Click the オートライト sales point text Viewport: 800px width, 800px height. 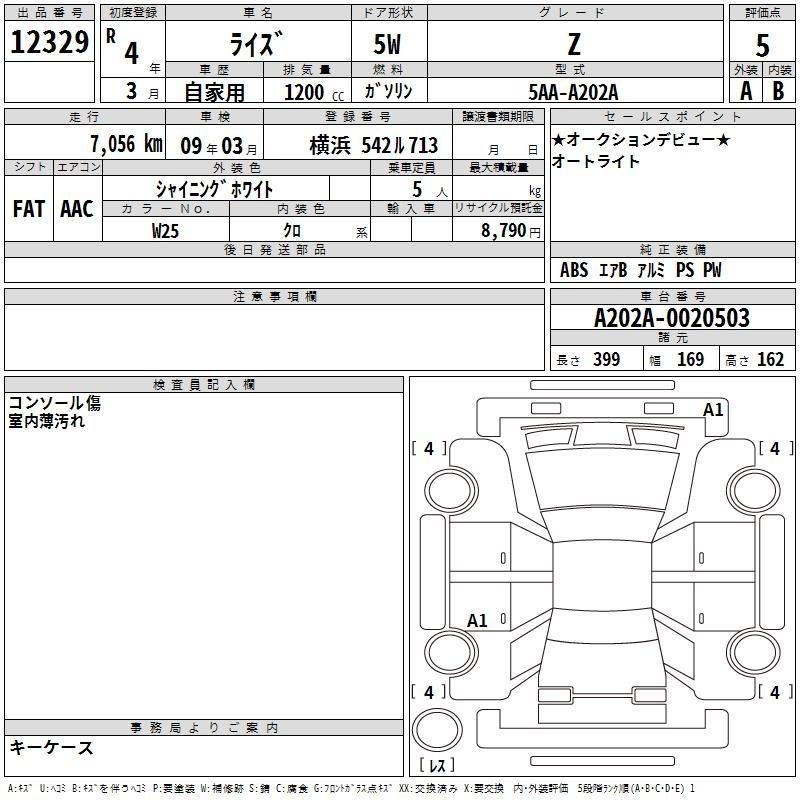click(596, 161)
